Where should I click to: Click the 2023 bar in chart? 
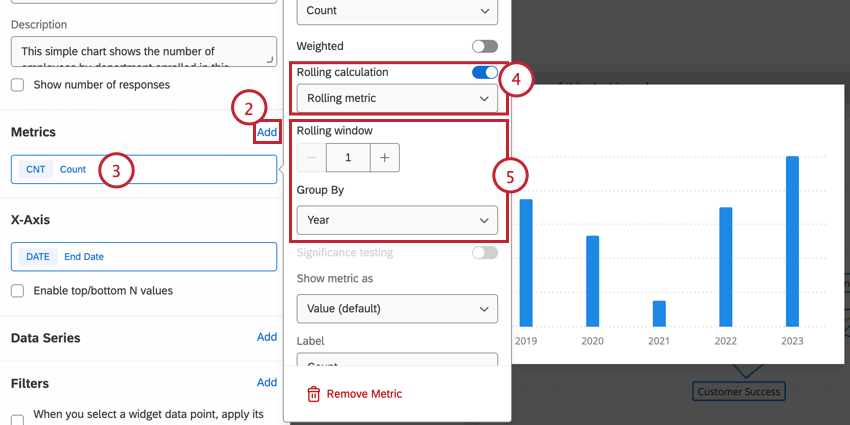coord(792,241)
